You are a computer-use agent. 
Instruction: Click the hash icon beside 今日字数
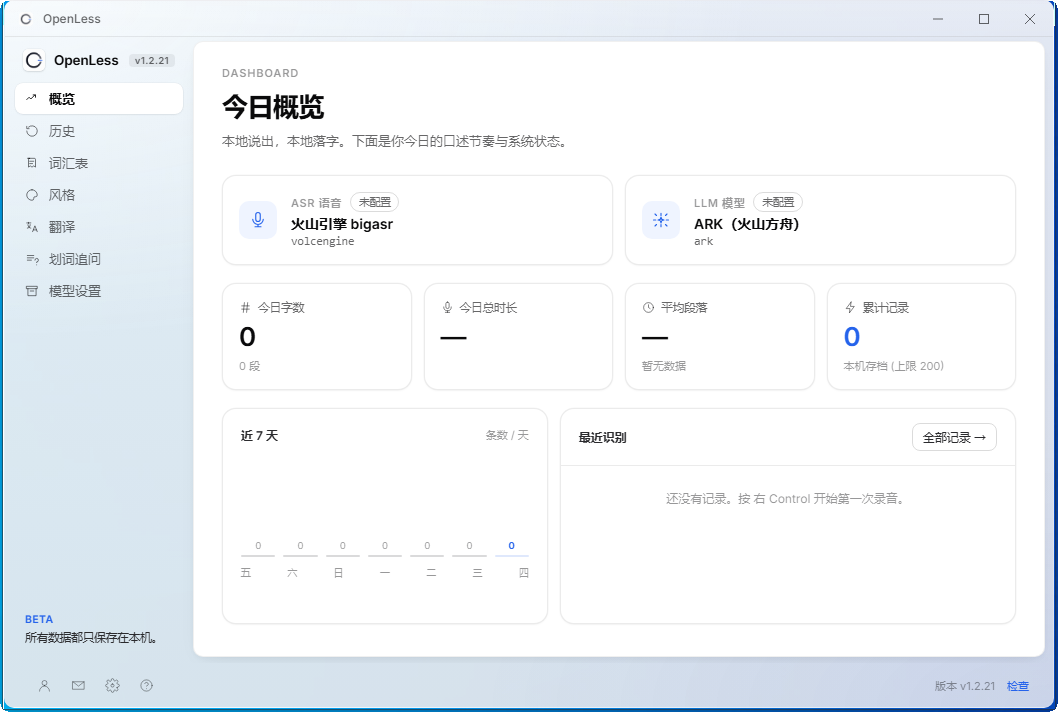(x=246, y=308)
